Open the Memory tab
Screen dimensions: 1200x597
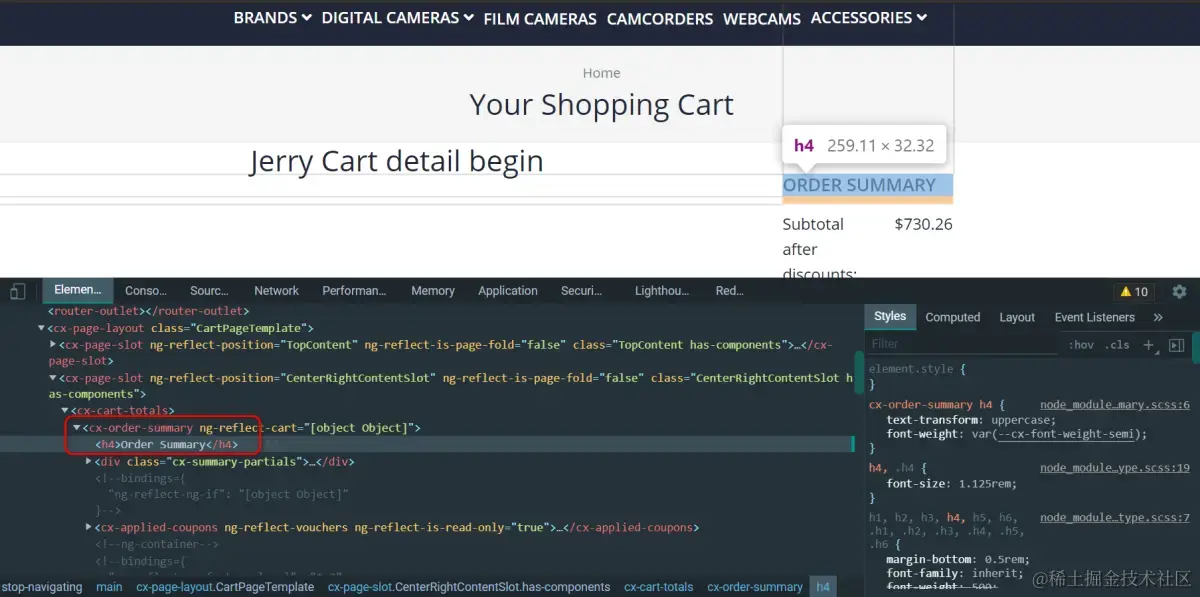click(x=433, y=291)
